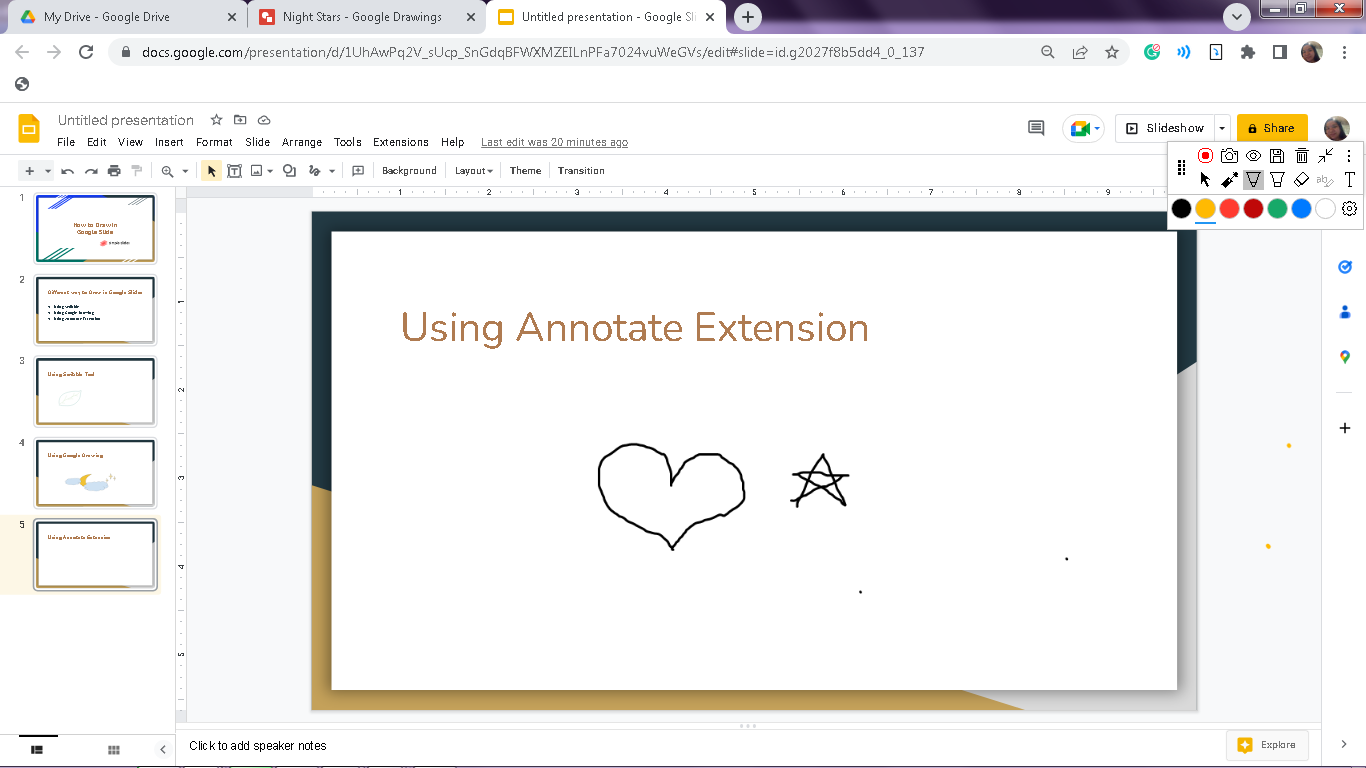The image size is (1366, 768).
Task: Open Annotate settings gear
Action: (1349, 209)
